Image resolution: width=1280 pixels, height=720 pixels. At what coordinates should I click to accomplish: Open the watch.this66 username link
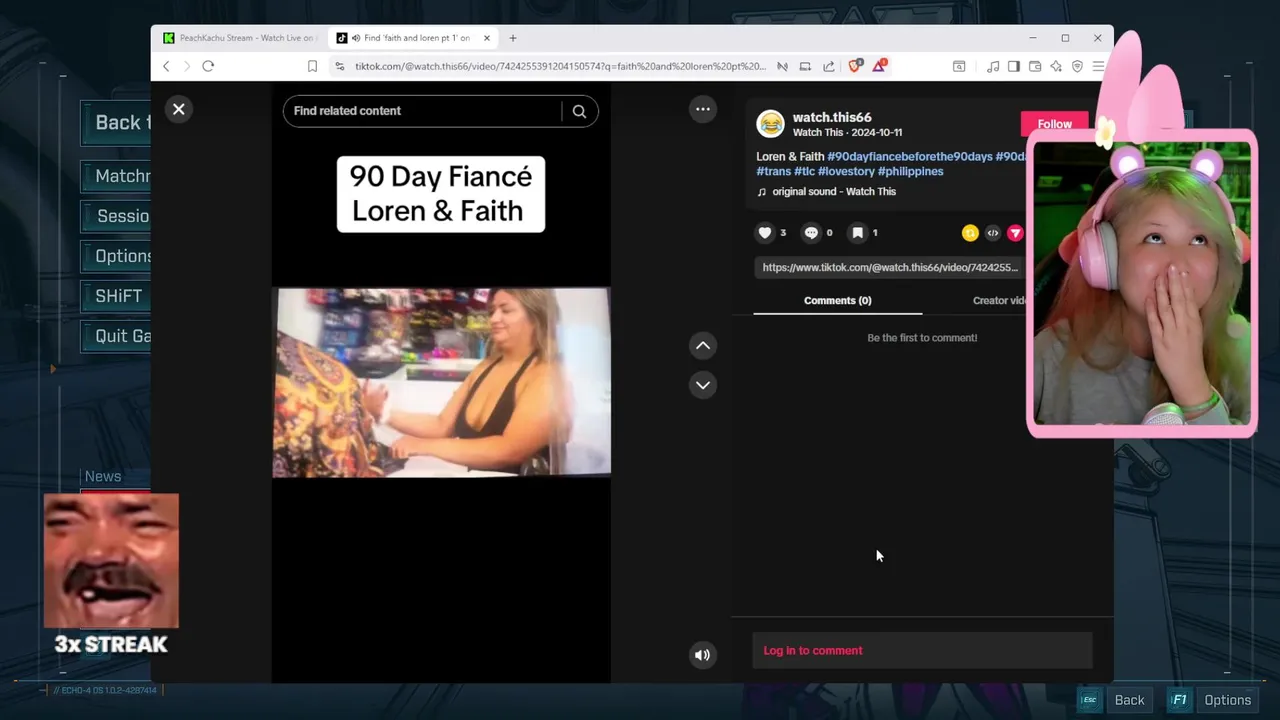pos(832,117)
